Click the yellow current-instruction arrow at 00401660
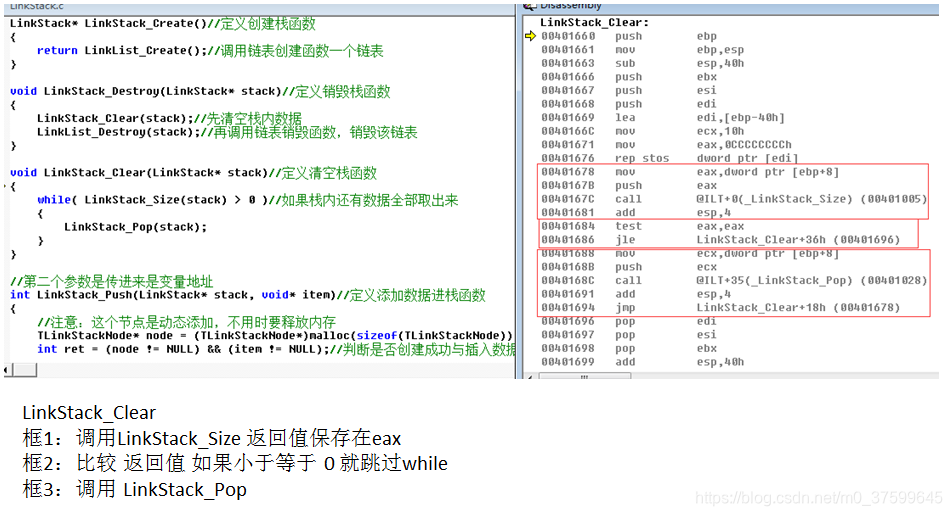Viewport: 952px width, 516px height. (x=531, y=36)
